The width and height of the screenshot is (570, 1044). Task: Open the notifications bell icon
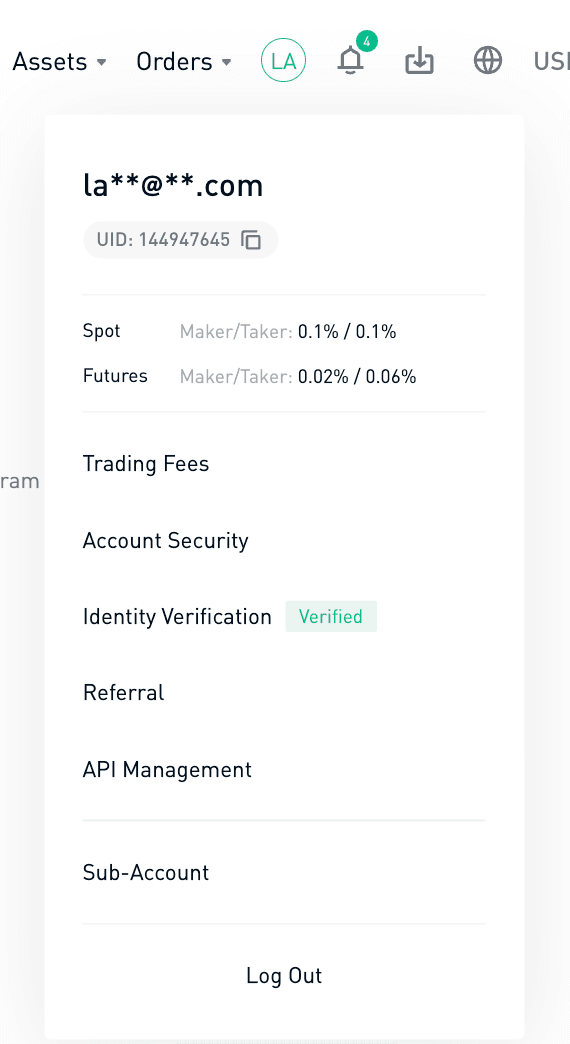click(x=350, y=61)
